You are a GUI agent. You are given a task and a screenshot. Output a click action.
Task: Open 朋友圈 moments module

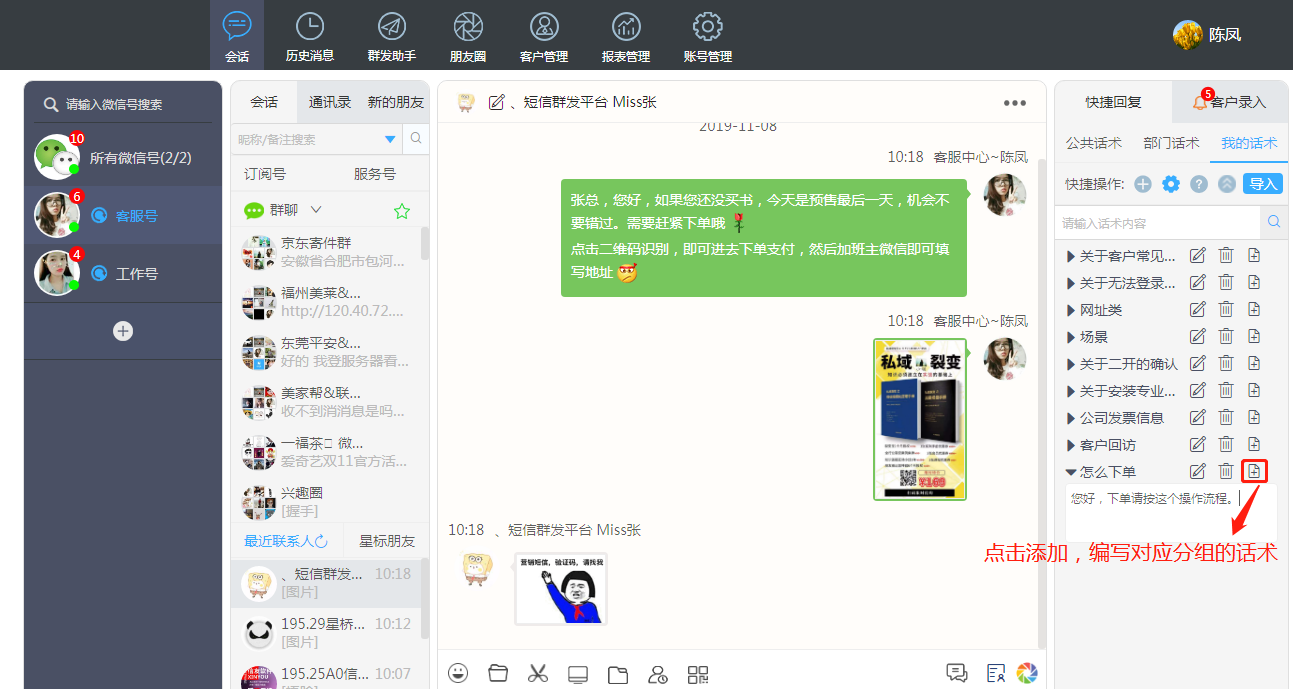[x=468, y=36]
